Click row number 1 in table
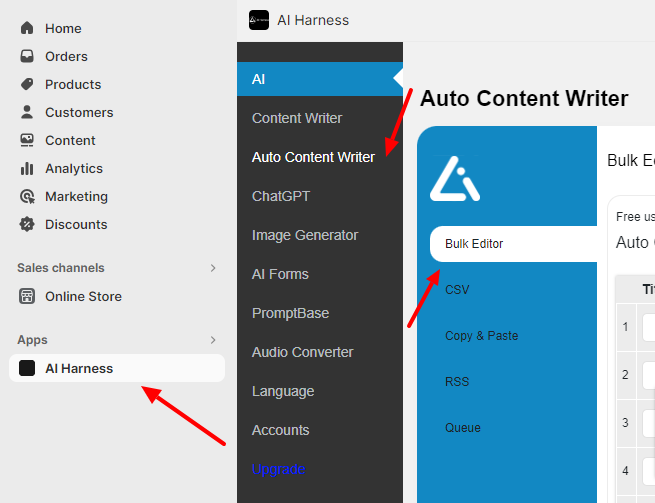Screen dimensions: 655x503 point(625,327)
